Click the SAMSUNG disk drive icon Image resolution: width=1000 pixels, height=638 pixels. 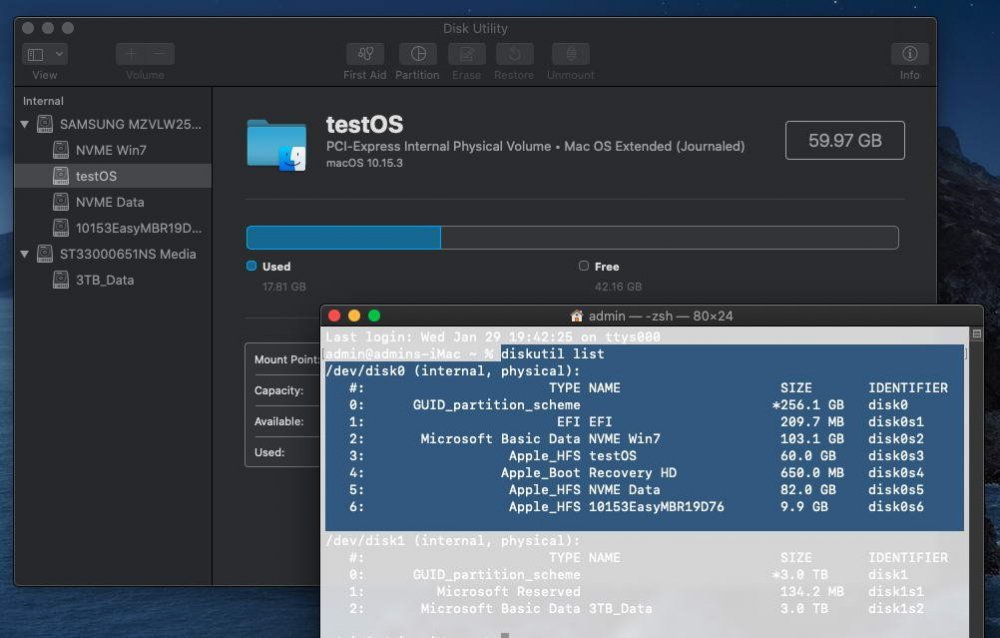(x=45, y=124)
